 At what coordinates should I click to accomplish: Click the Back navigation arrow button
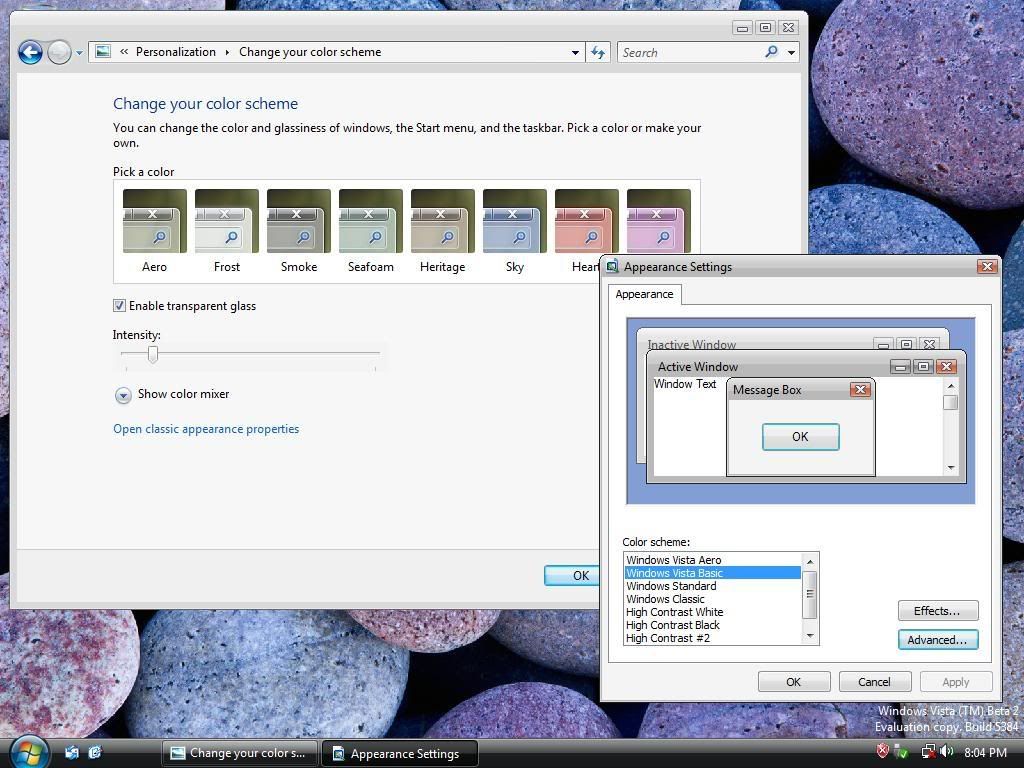point(30,52)
